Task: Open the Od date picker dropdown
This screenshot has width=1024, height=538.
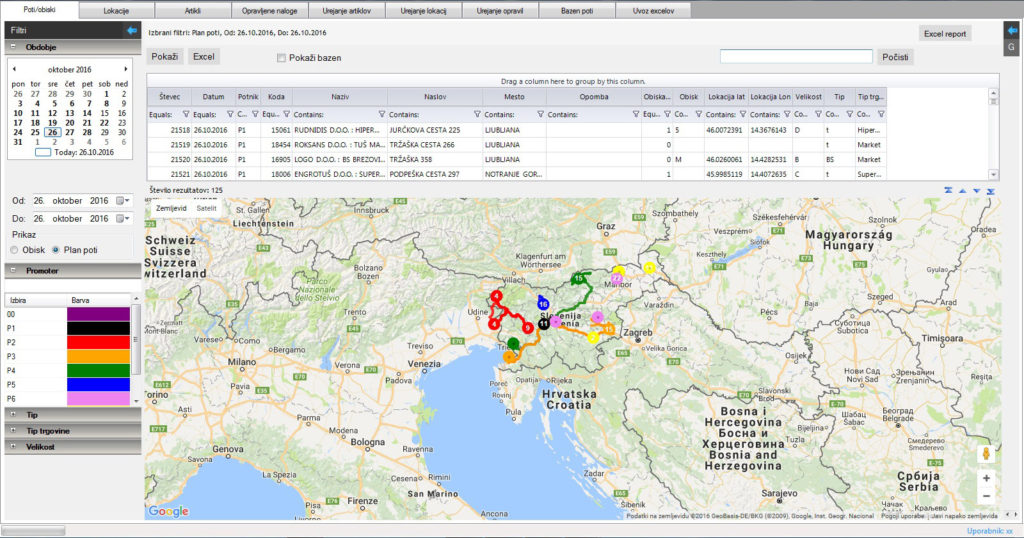Action: 123,201
